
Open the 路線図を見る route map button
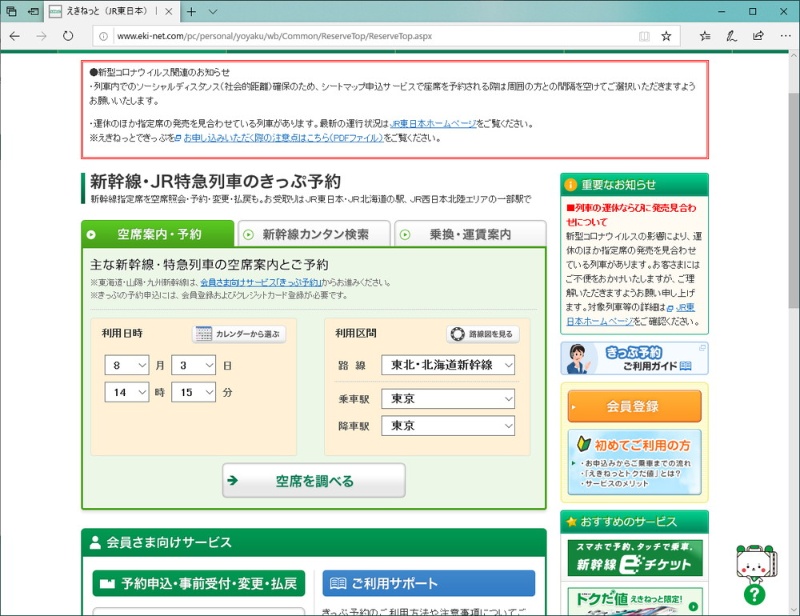click(x=482, y=334)
